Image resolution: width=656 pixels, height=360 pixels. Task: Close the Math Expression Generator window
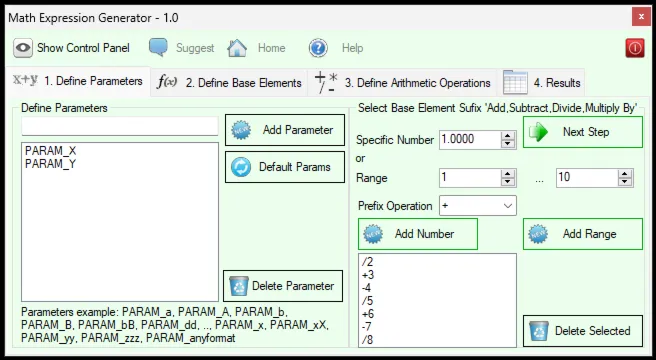(x=641, y=17)
